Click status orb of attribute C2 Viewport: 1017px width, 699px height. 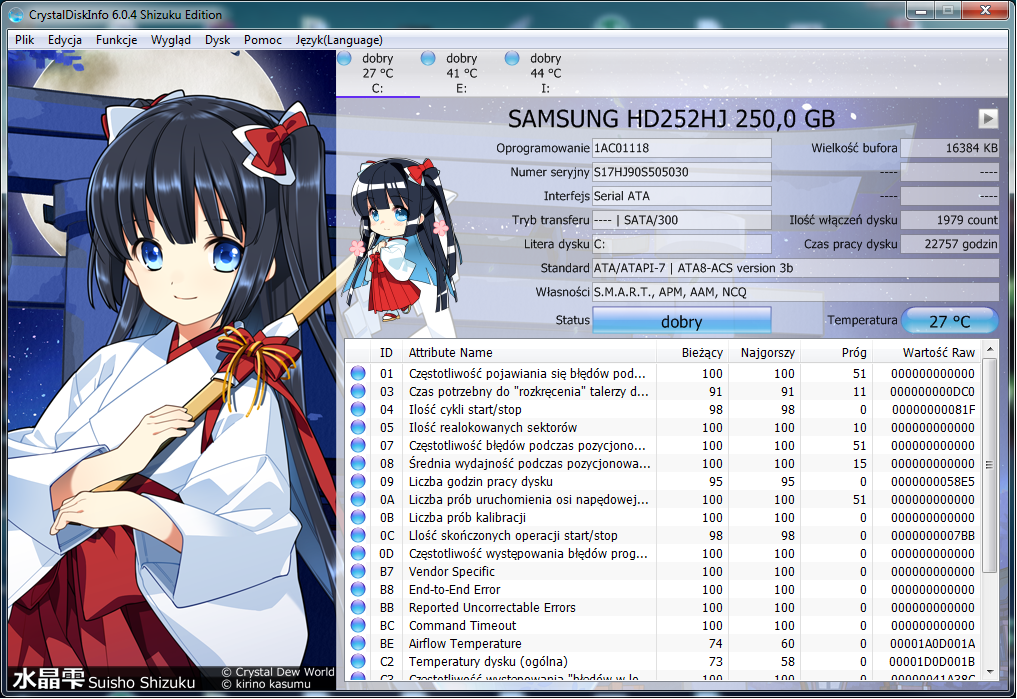point(358,661)
